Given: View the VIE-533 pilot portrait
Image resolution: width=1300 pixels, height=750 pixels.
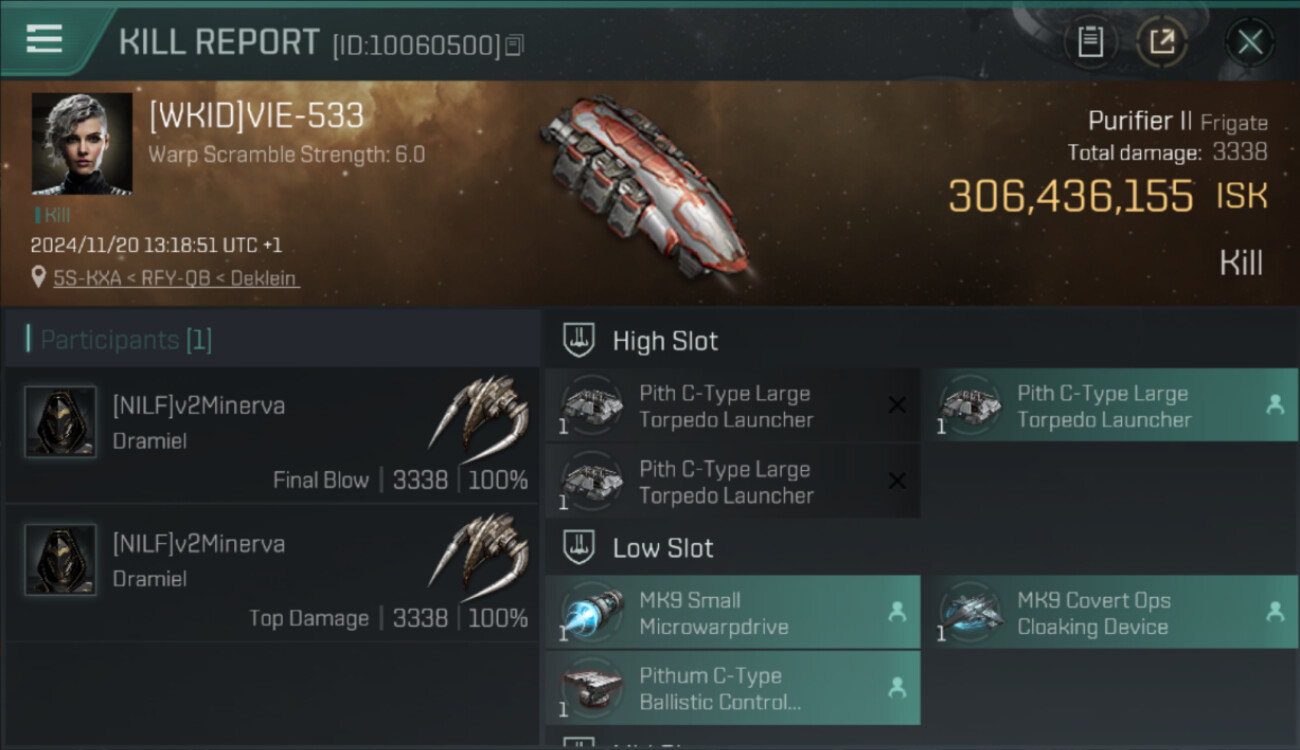Looking at the screenshot, I should point(82,143).
